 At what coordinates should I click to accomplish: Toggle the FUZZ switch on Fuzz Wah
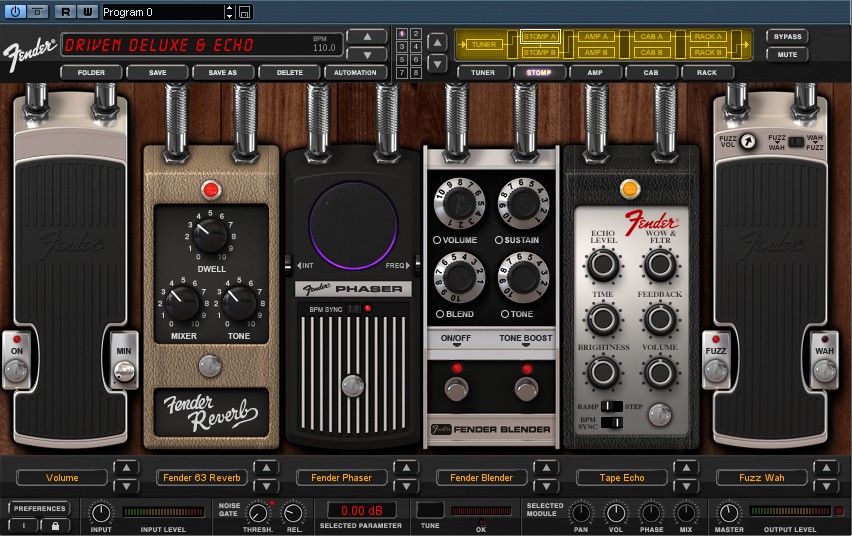(x=716, y=371)
